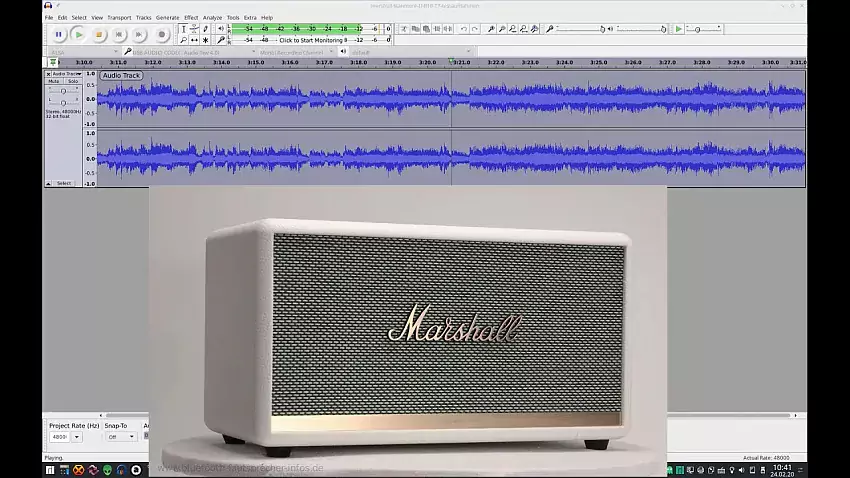Click to Start Monitoring in recording meter

[x=311, y=40]
